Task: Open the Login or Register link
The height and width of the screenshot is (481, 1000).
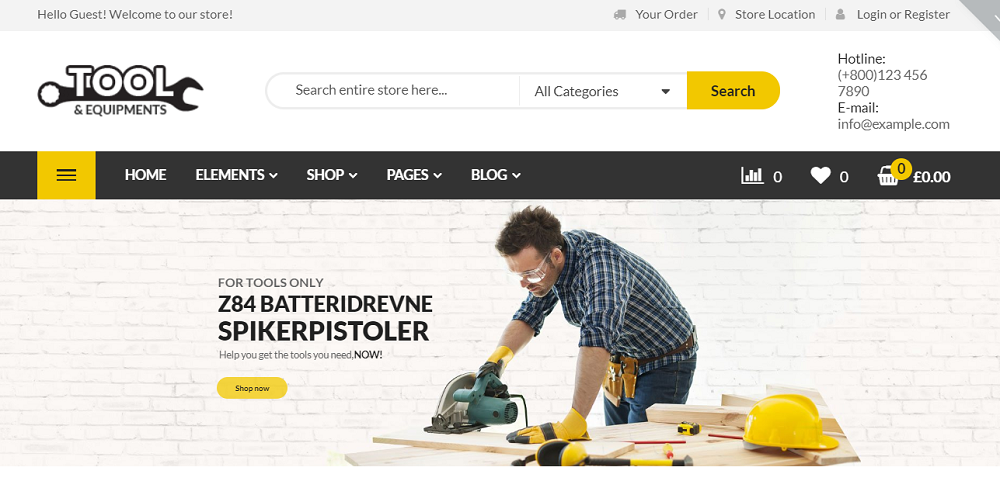Action: click(x=903, y=15)
